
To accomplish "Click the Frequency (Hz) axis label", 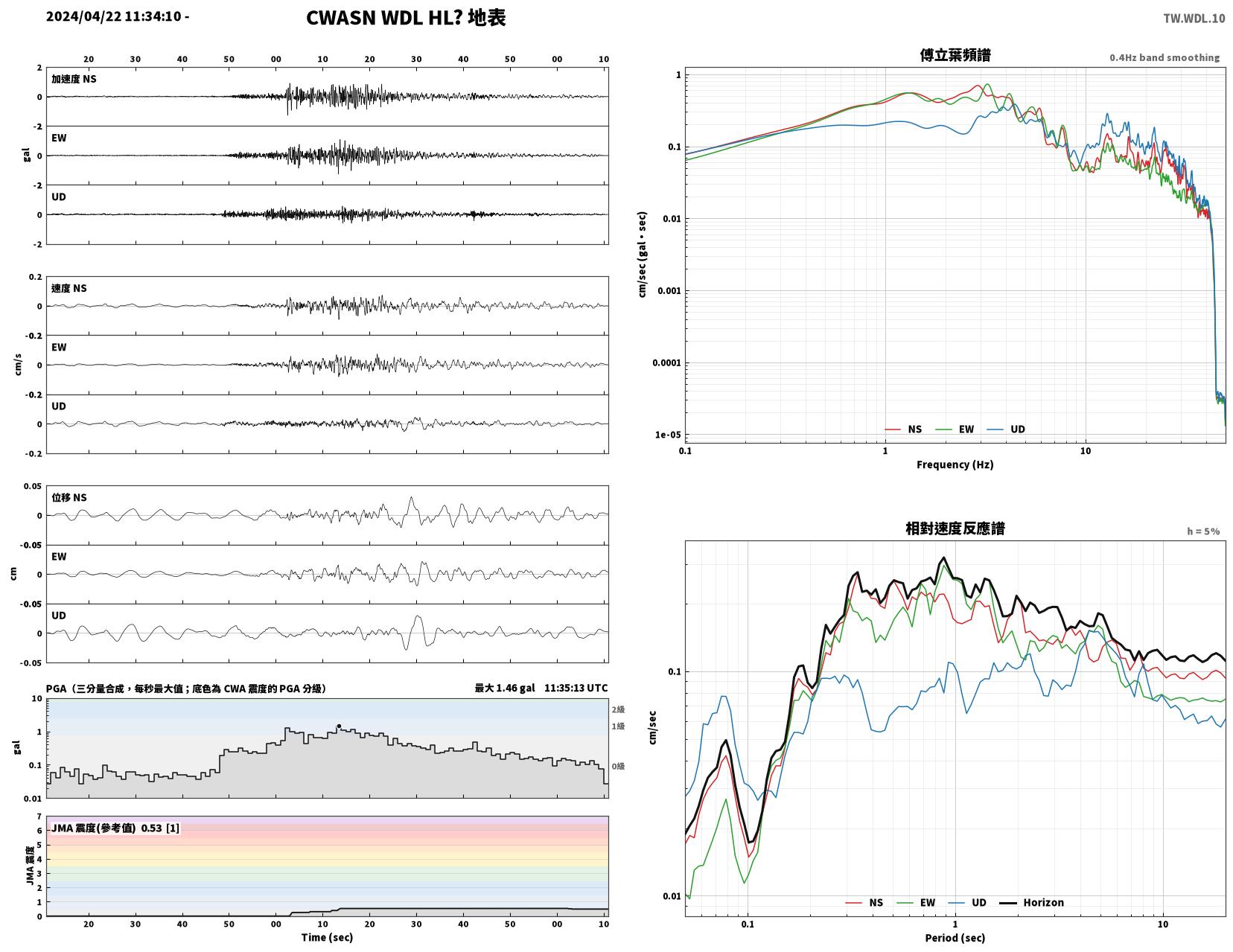I will [x=955, y=464].
